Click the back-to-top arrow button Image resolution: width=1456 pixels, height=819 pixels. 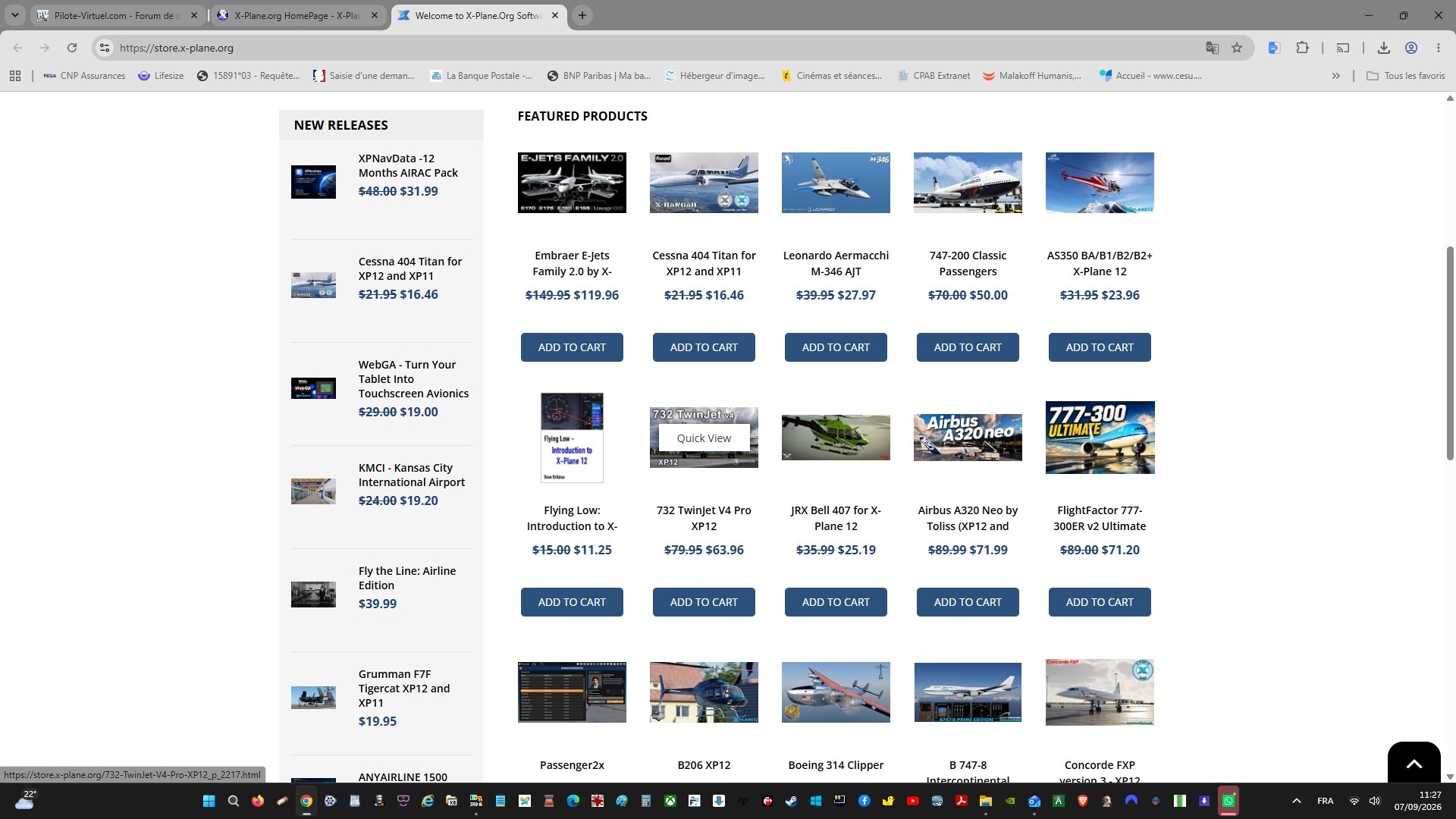click(1414, 763)
